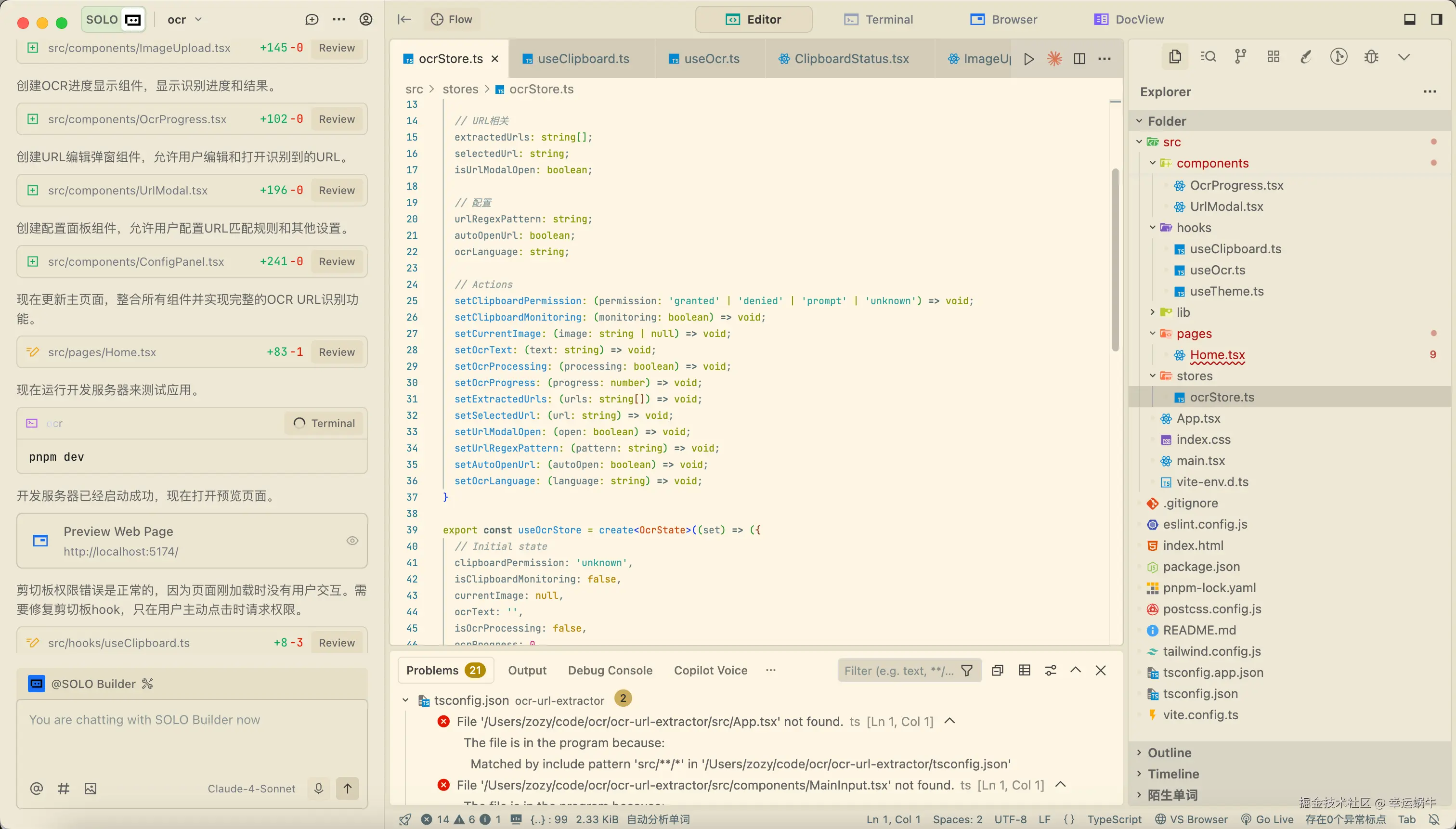The width and height of the screenshot is (1456, 829).
Task: Toggle the right sidebar layout button
Action: [x=1436, y=19]
